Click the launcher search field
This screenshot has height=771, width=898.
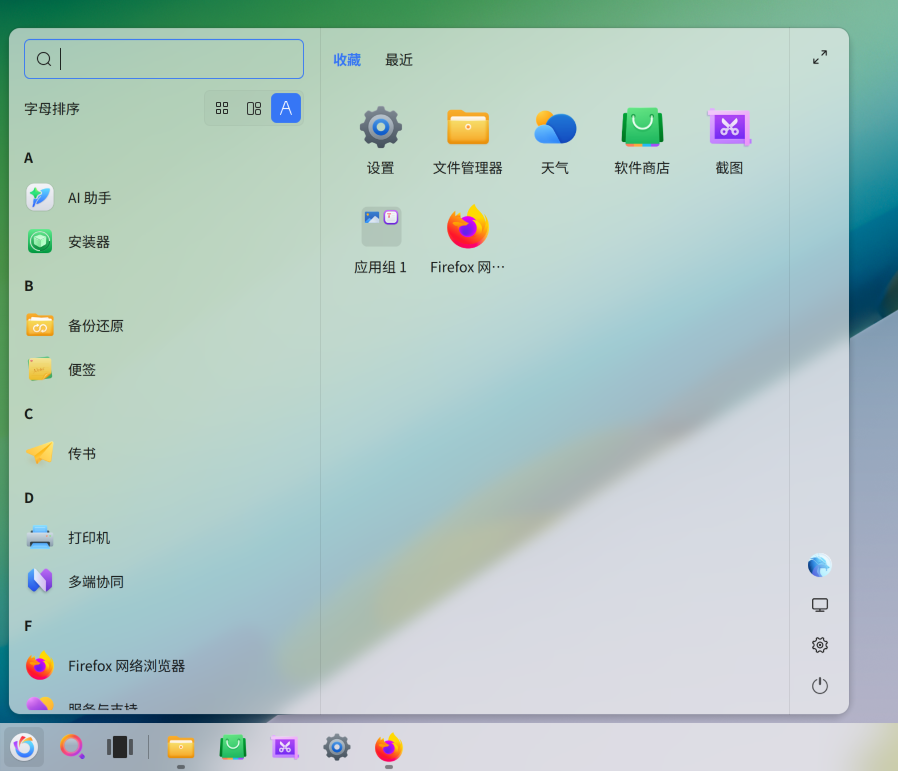164,59
